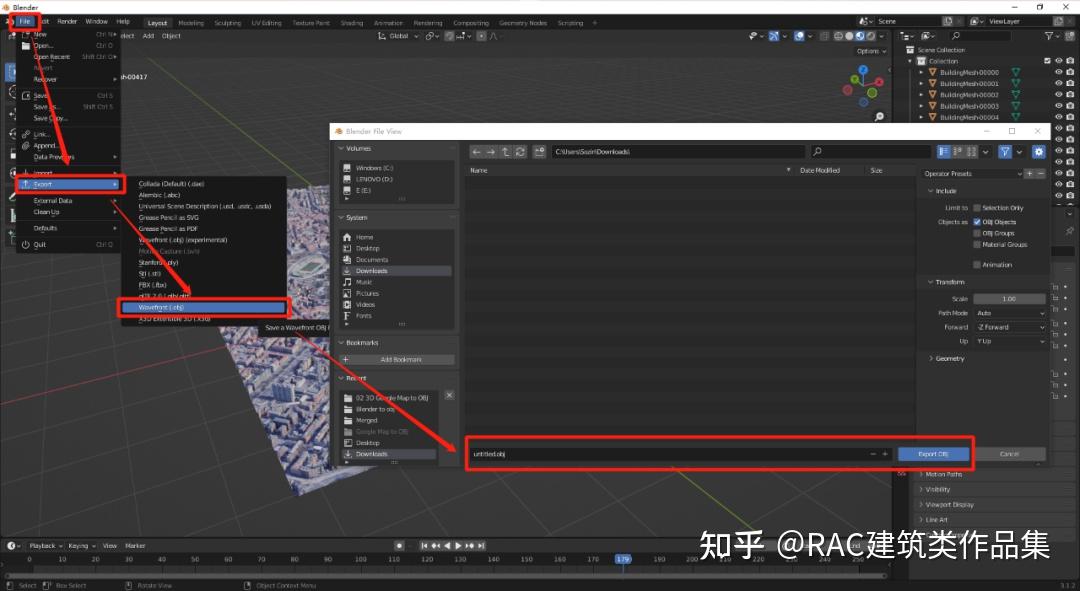Create a new directory in file browser

click(539, 152)
